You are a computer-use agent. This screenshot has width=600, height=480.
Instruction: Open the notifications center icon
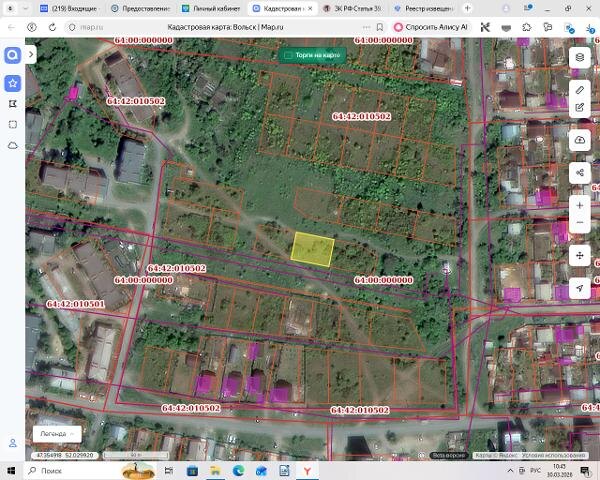585,471
